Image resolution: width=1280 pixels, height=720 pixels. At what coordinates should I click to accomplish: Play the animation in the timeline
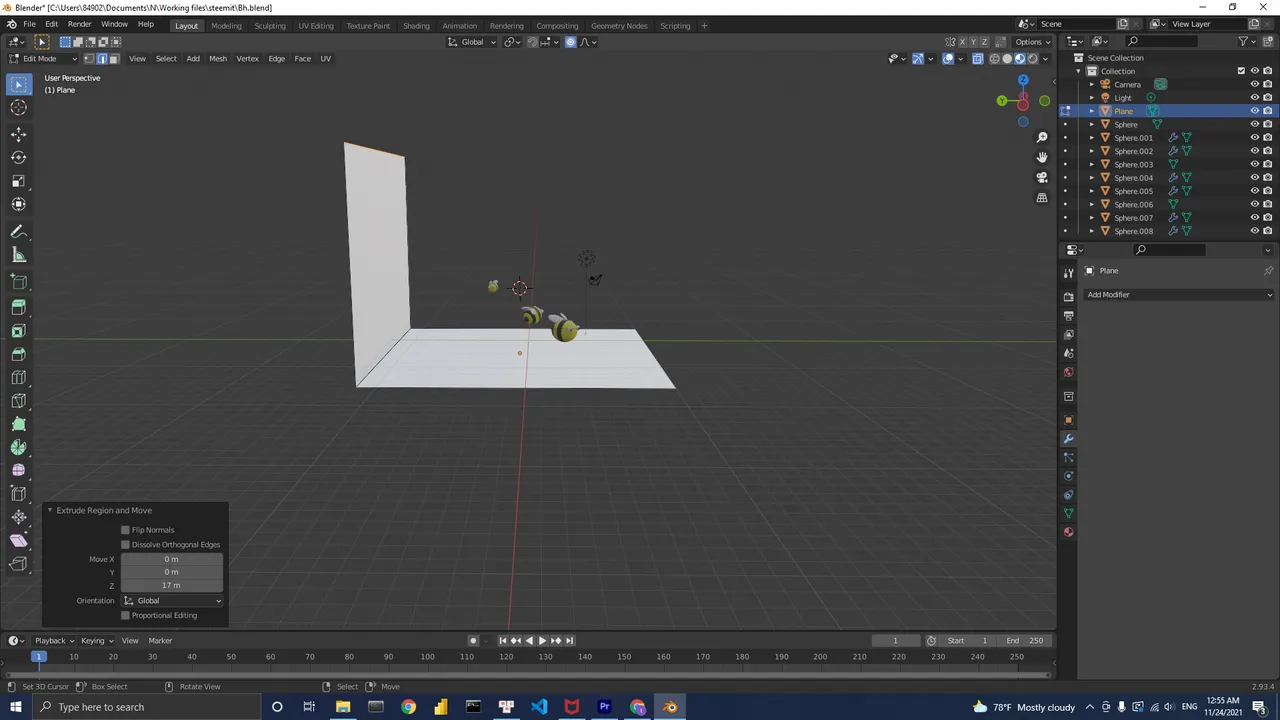click(542, 641)
